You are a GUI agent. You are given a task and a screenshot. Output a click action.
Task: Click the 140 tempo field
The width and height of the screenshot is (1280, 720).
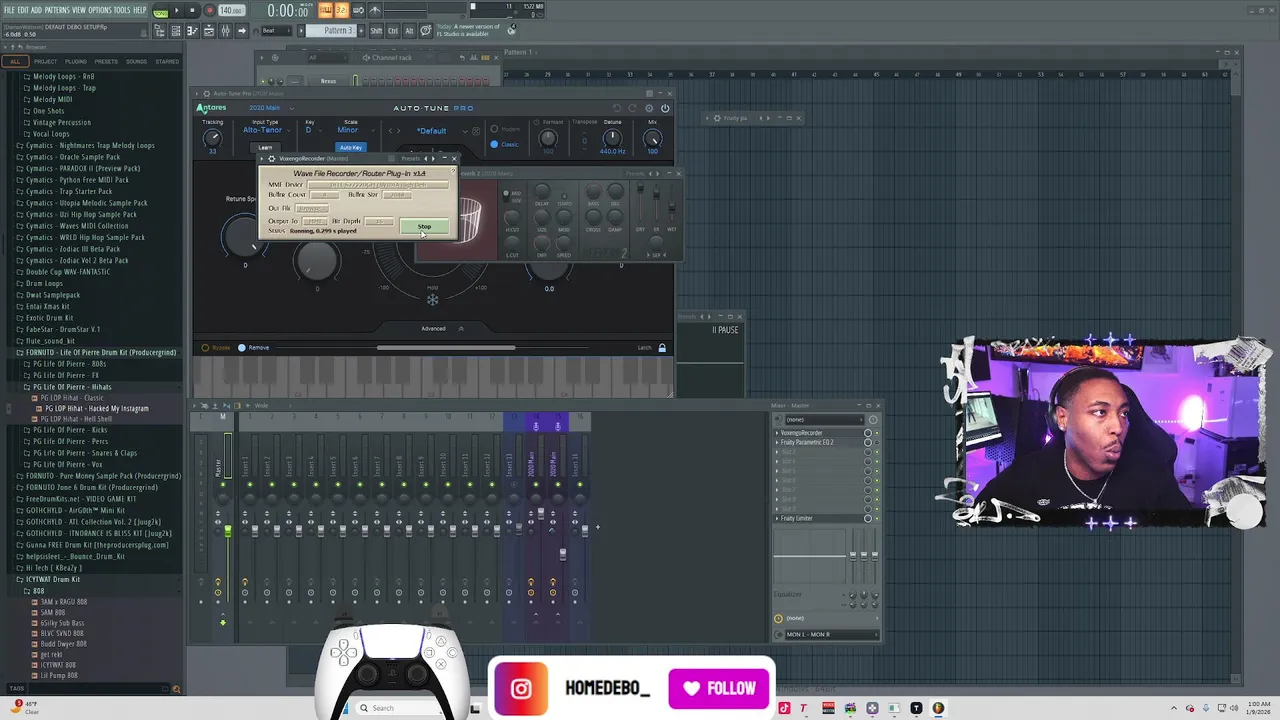231,11
